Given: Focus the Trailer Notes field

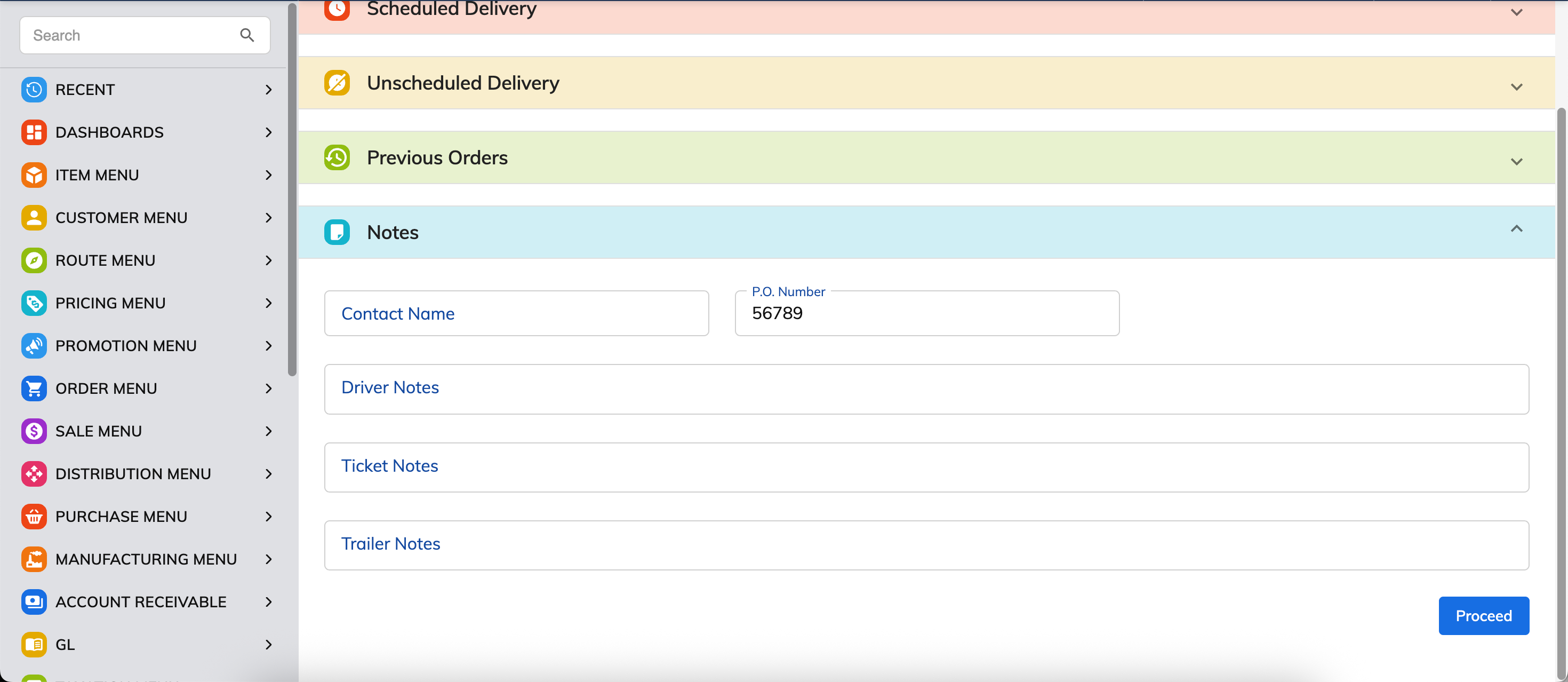Looking at the screenshot, I should [x=926, y=545].
